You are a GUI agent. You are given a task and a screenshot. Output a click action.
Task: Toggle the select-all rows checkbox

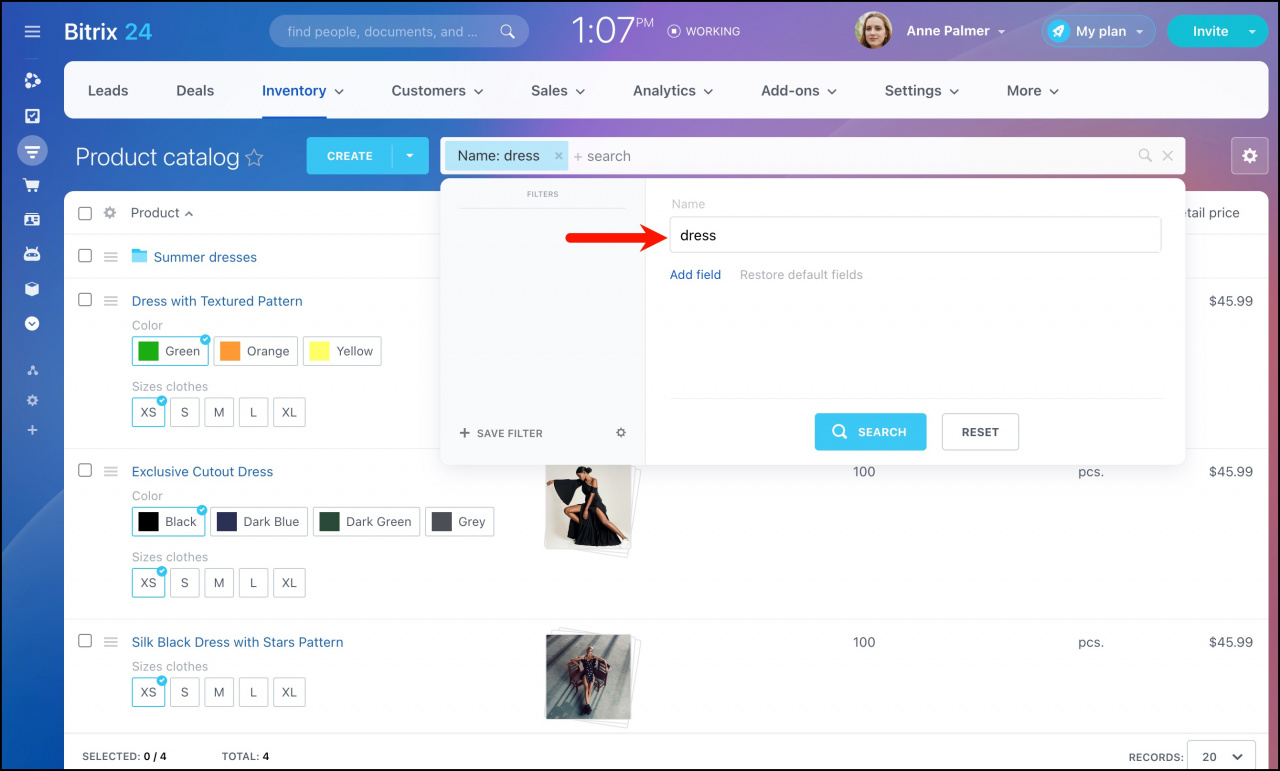[85, 213]
